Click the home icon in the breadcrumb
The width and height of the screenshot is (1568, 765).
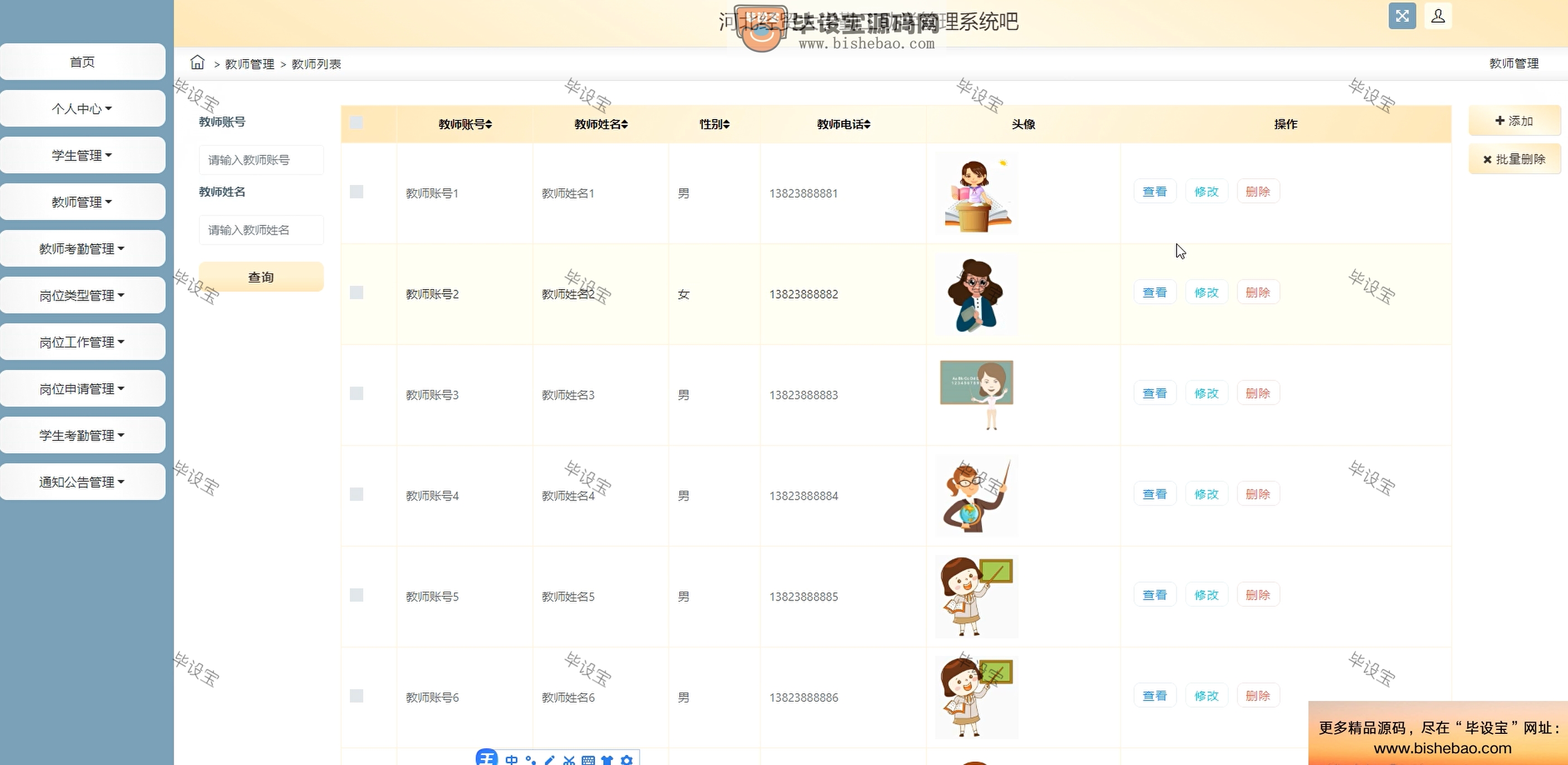pyautogui.click(x=197, y=62)
